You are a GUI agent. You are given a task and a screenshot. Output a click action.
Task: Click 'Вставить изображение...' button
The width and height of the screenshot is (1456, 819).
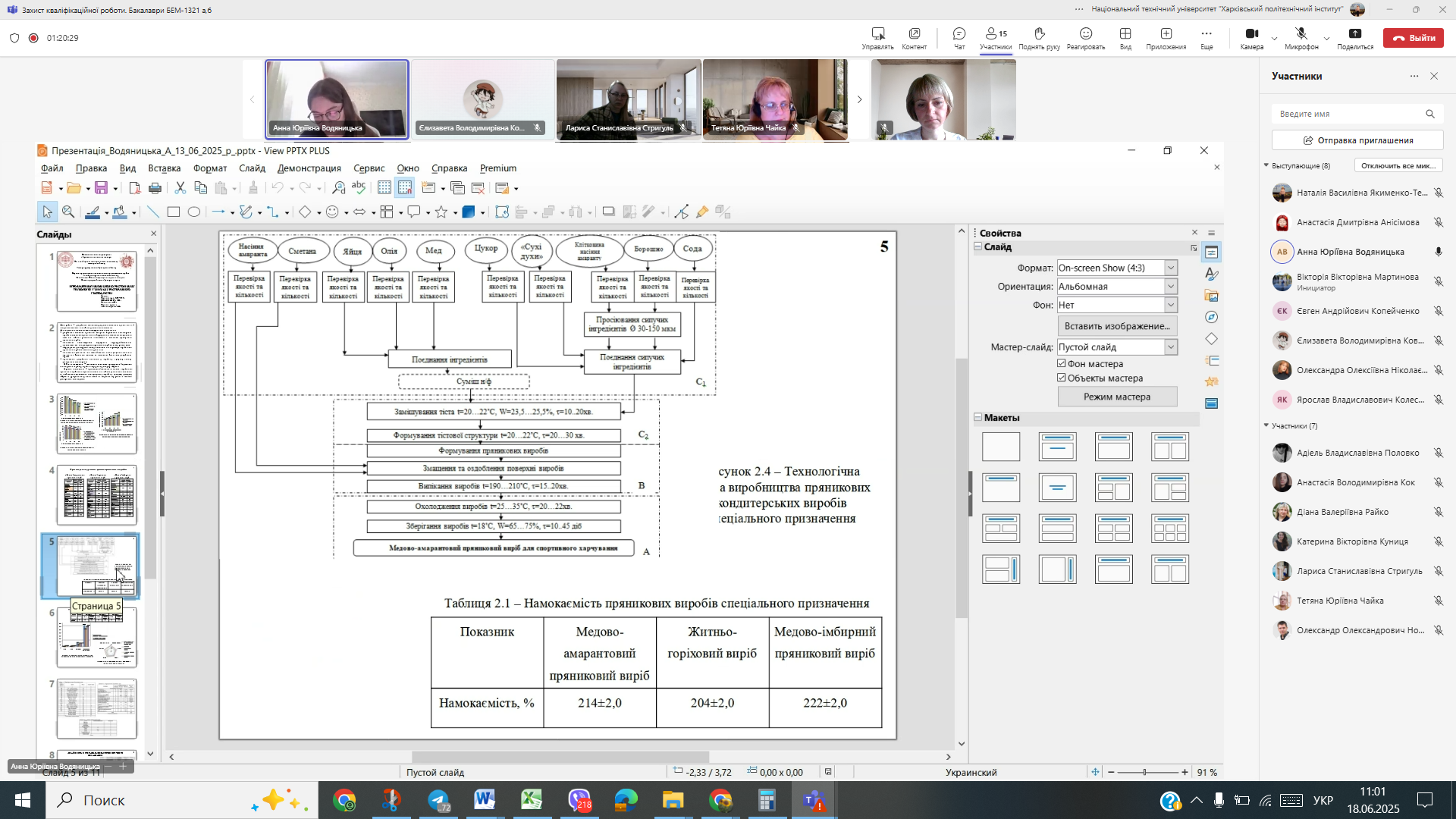click(1116, 326)
